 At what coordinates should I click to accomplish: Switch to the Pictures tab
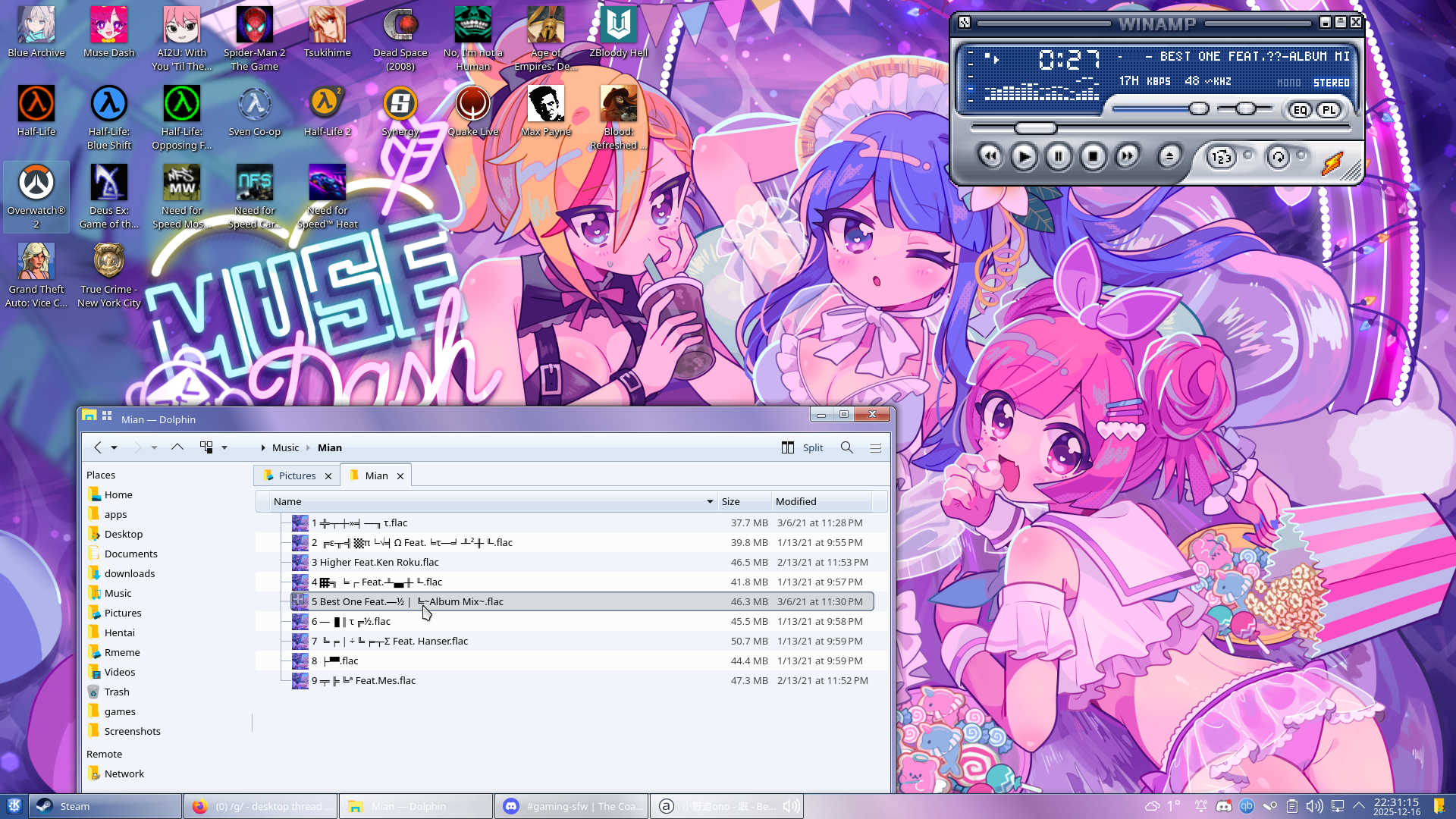pos(297,475)
